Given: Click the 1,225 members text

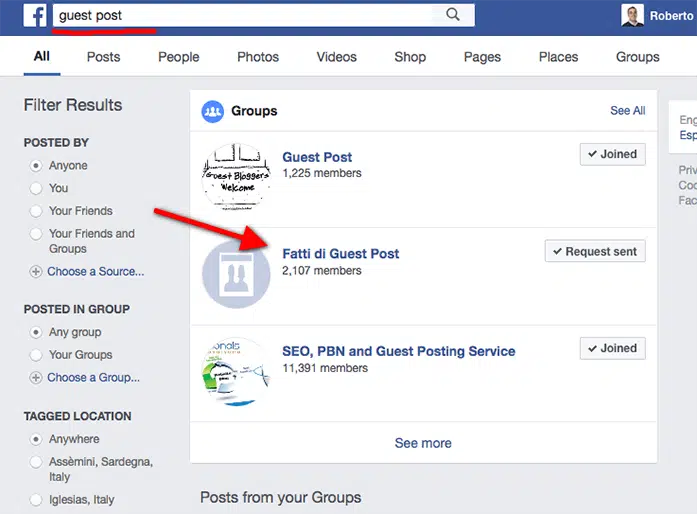Looking at the screenshot, I should click(322, 173).
